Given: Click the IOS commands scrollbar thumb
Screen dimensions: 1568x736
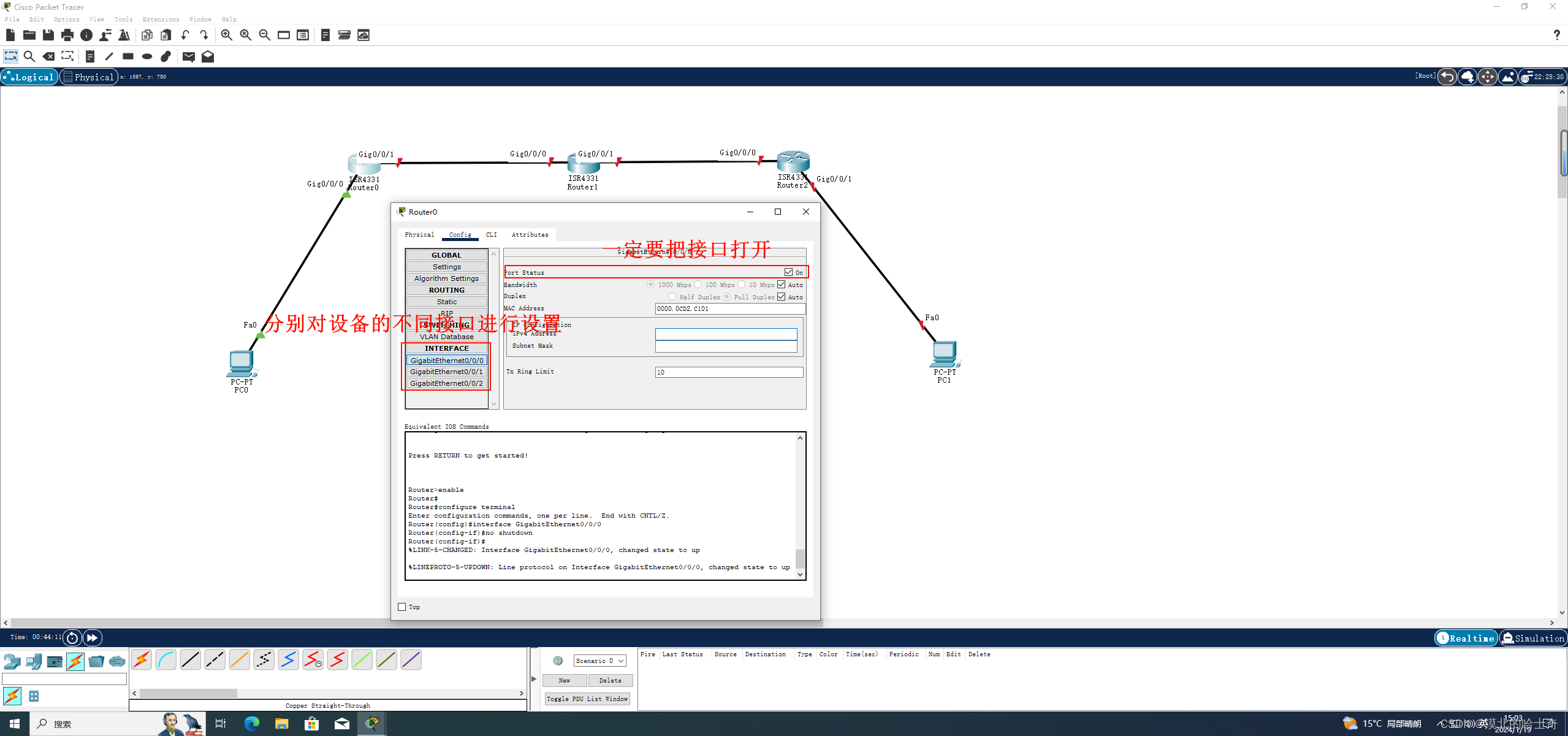Looking at the screenshot, I should click(800, 559).
